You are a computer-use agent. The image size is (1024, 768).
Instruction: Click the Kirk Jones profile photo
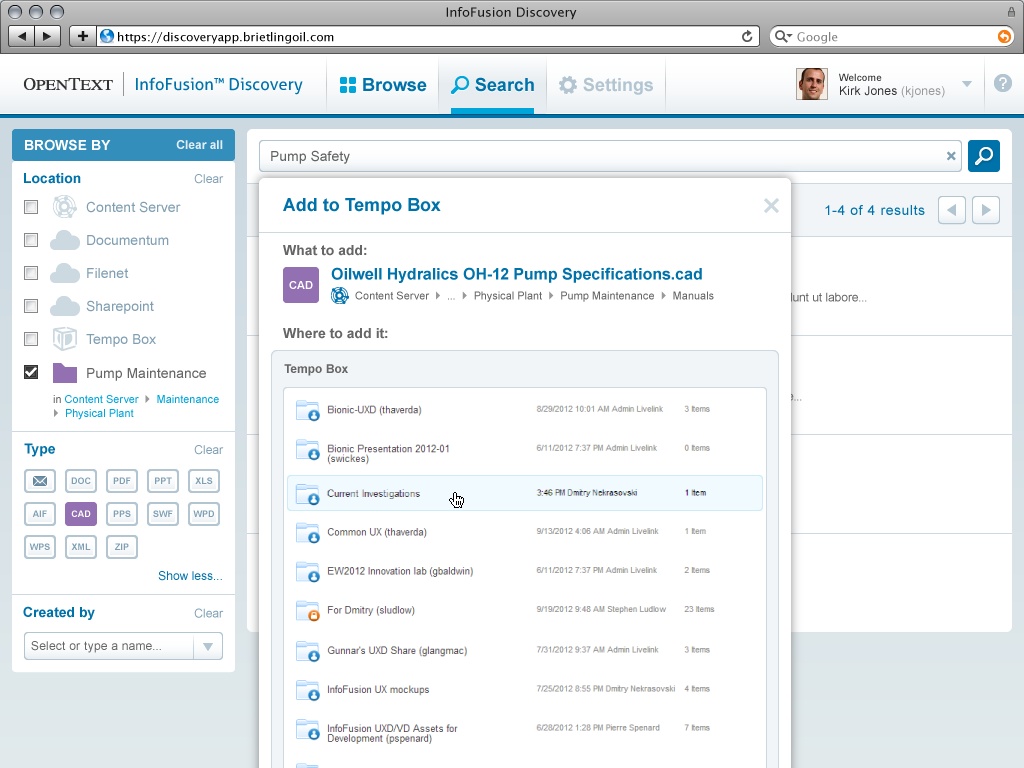pyautogui.click(x=812, y=84)
